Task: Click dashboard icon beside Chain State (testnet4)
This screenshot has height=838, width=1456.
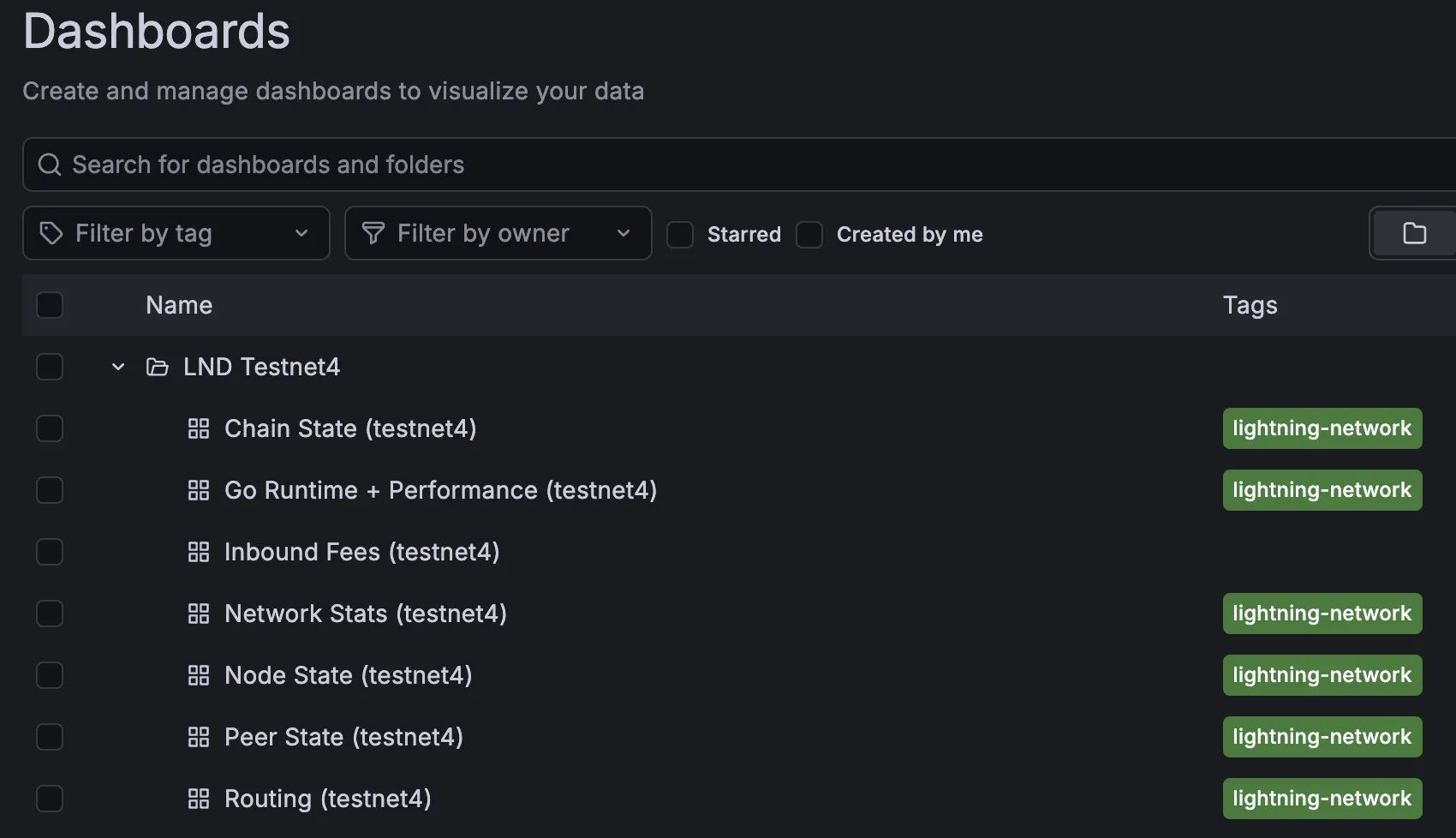Action: (x=199, y=428)
